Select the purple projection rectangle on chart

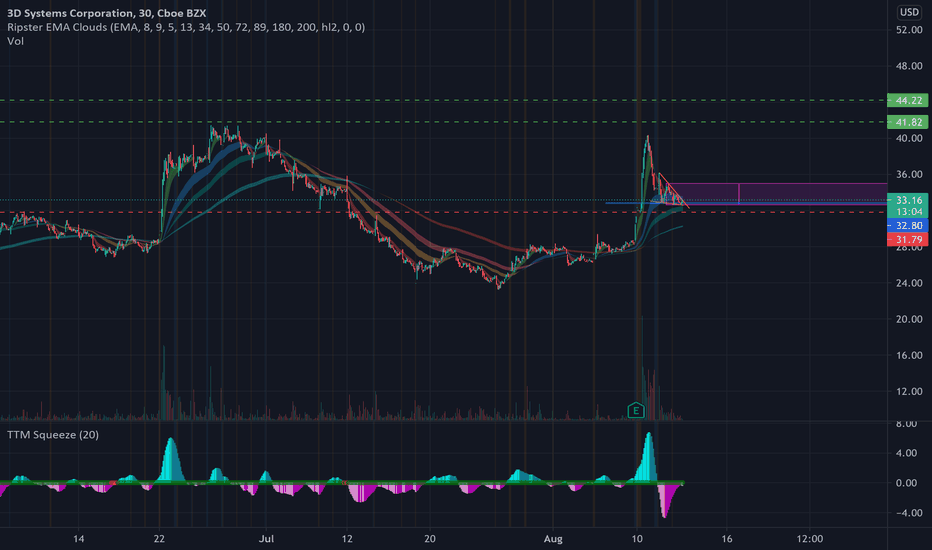[779, 194]
